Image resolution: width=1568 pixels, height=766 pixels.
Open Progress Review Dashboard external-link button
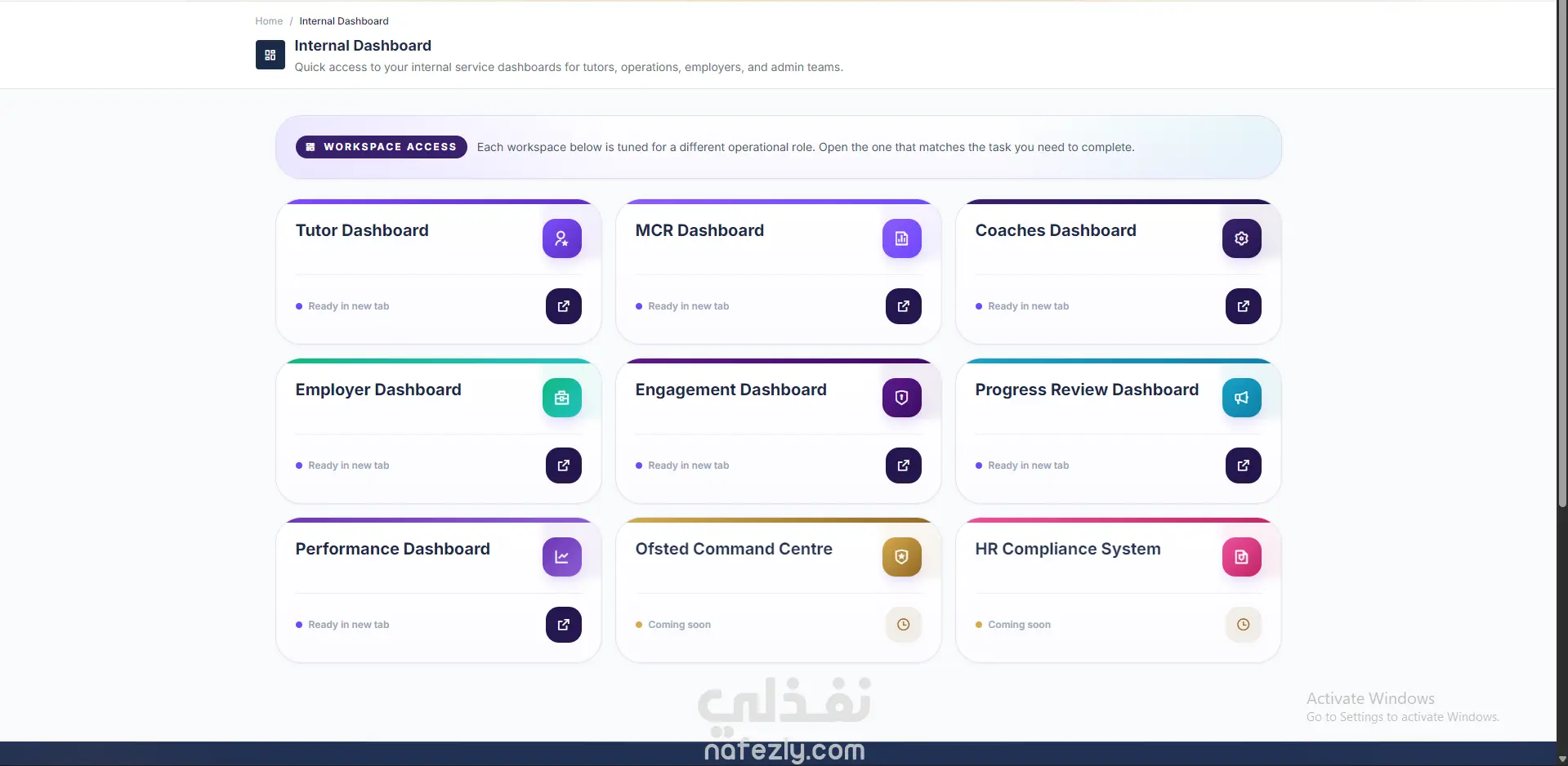tap(1244, 465)
